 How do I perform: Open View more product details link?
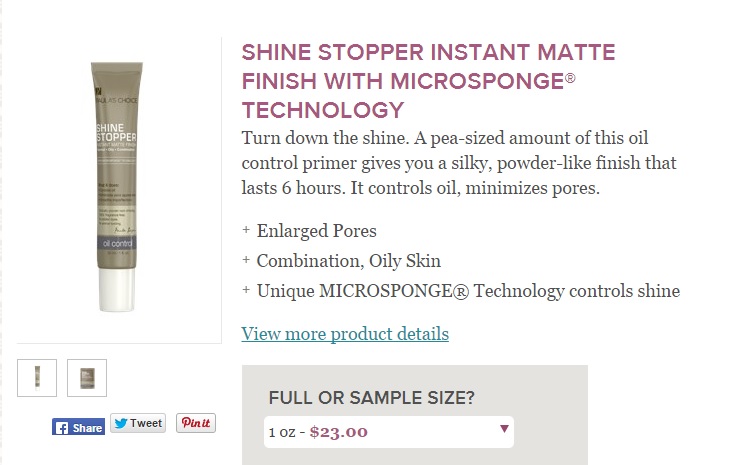(345, 334)
